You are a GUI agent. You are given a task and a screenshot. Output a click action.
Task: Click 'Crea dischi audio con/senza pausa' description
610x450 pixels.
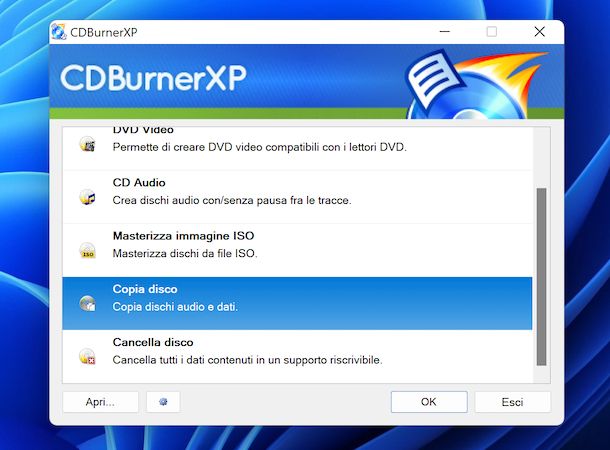[232, 200]
